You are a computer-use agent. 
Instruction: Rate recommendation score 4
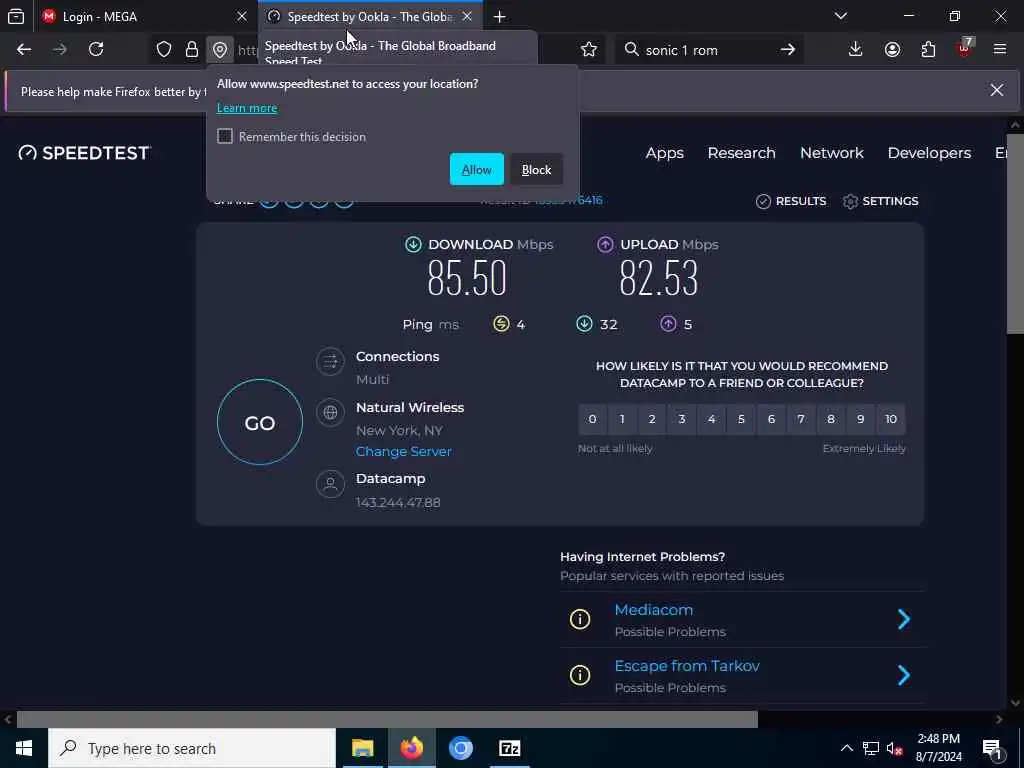click(x=711, y=419)
